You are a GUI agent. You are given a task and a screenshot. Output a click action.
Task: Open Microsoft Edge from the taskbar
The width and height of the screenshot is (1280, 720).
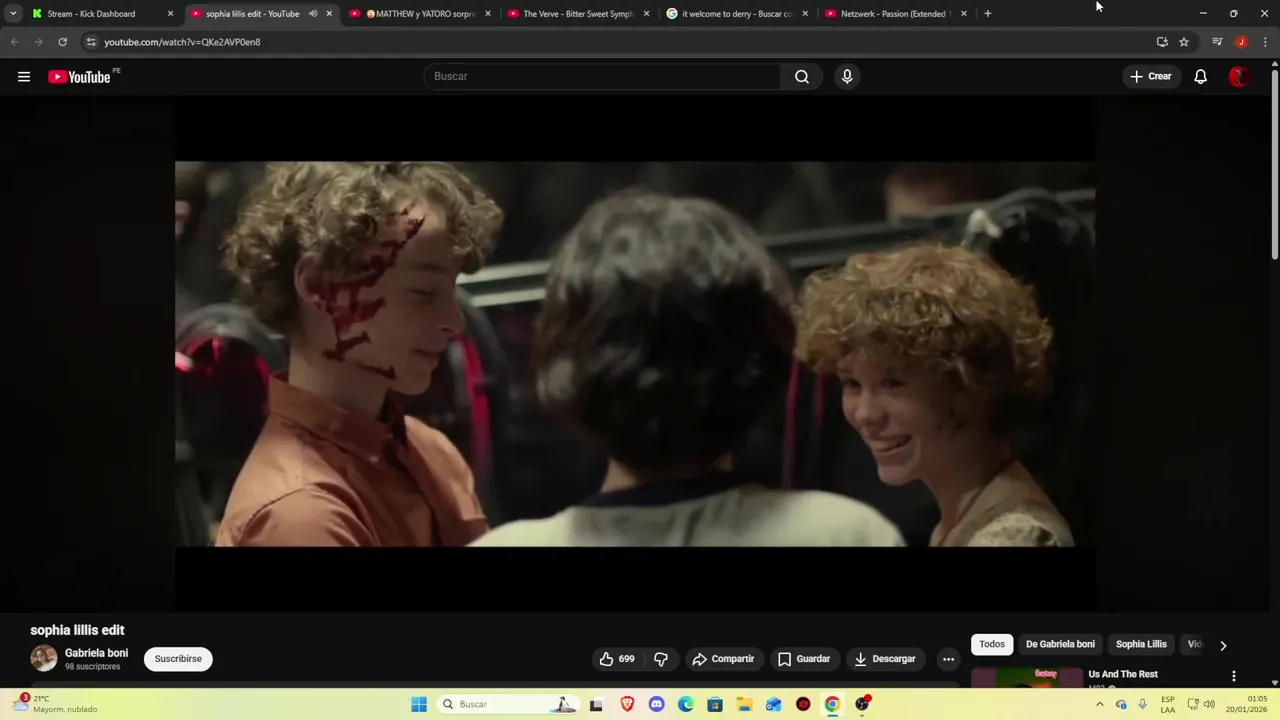[x=686, y=704]
